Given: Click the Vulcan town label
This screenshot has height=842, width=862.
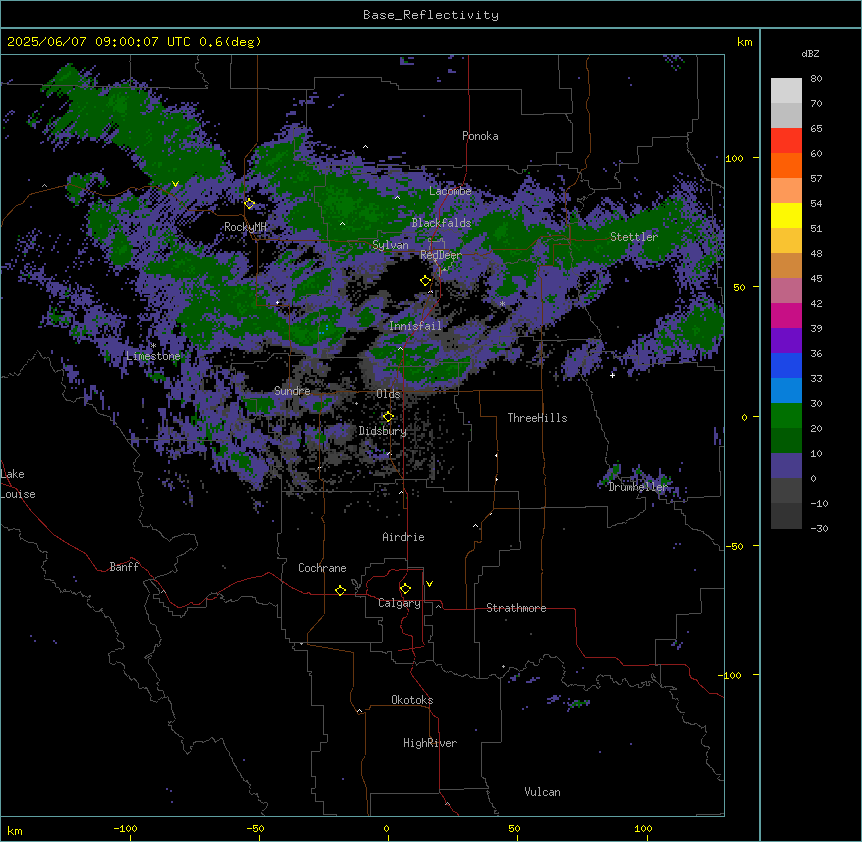Looking at the screenshot, I should click(x=542, y=792).
